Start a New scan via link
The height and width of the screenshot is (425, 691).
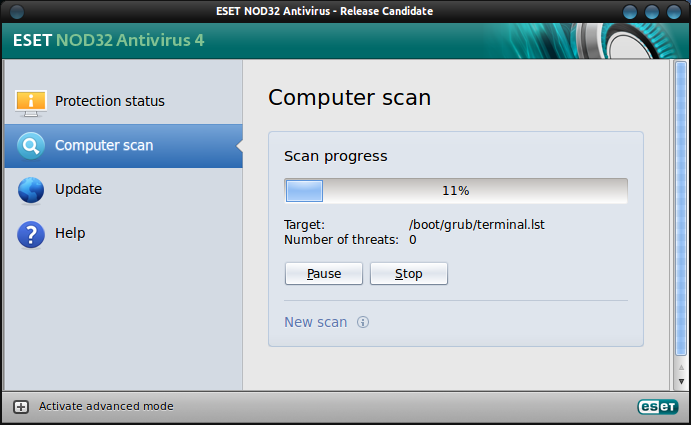316,322
